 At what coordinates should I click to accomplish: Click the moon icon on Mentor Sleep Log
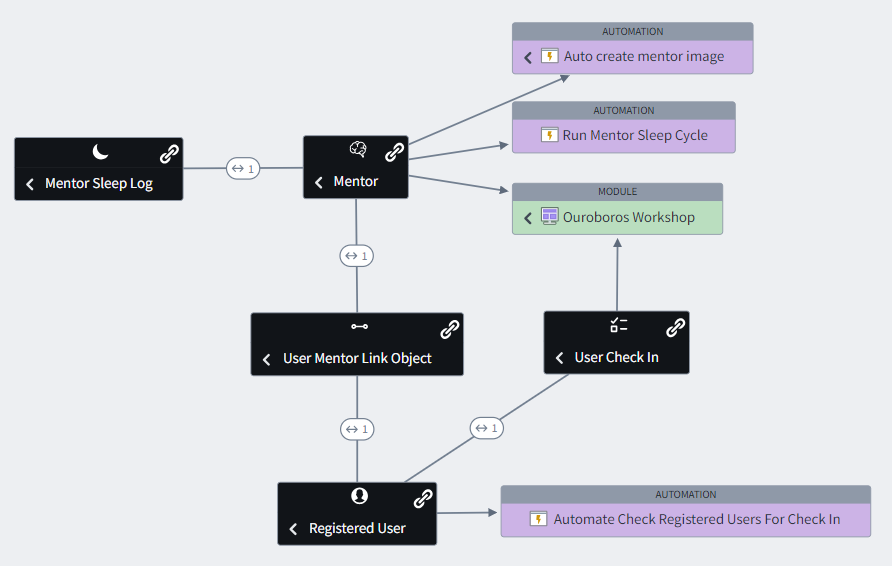100,152
